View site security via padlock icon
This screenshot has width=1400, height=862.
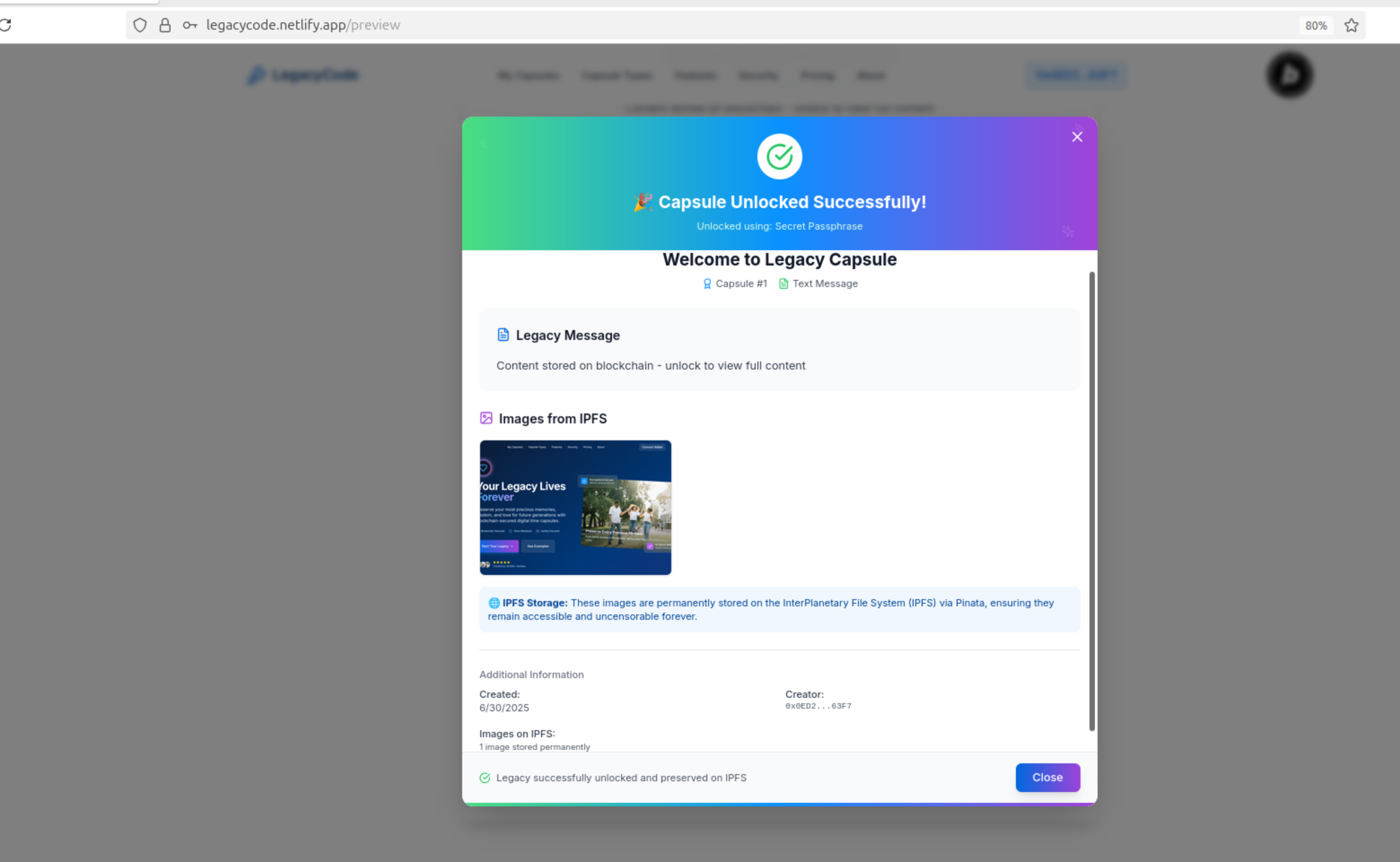(165, 25)
